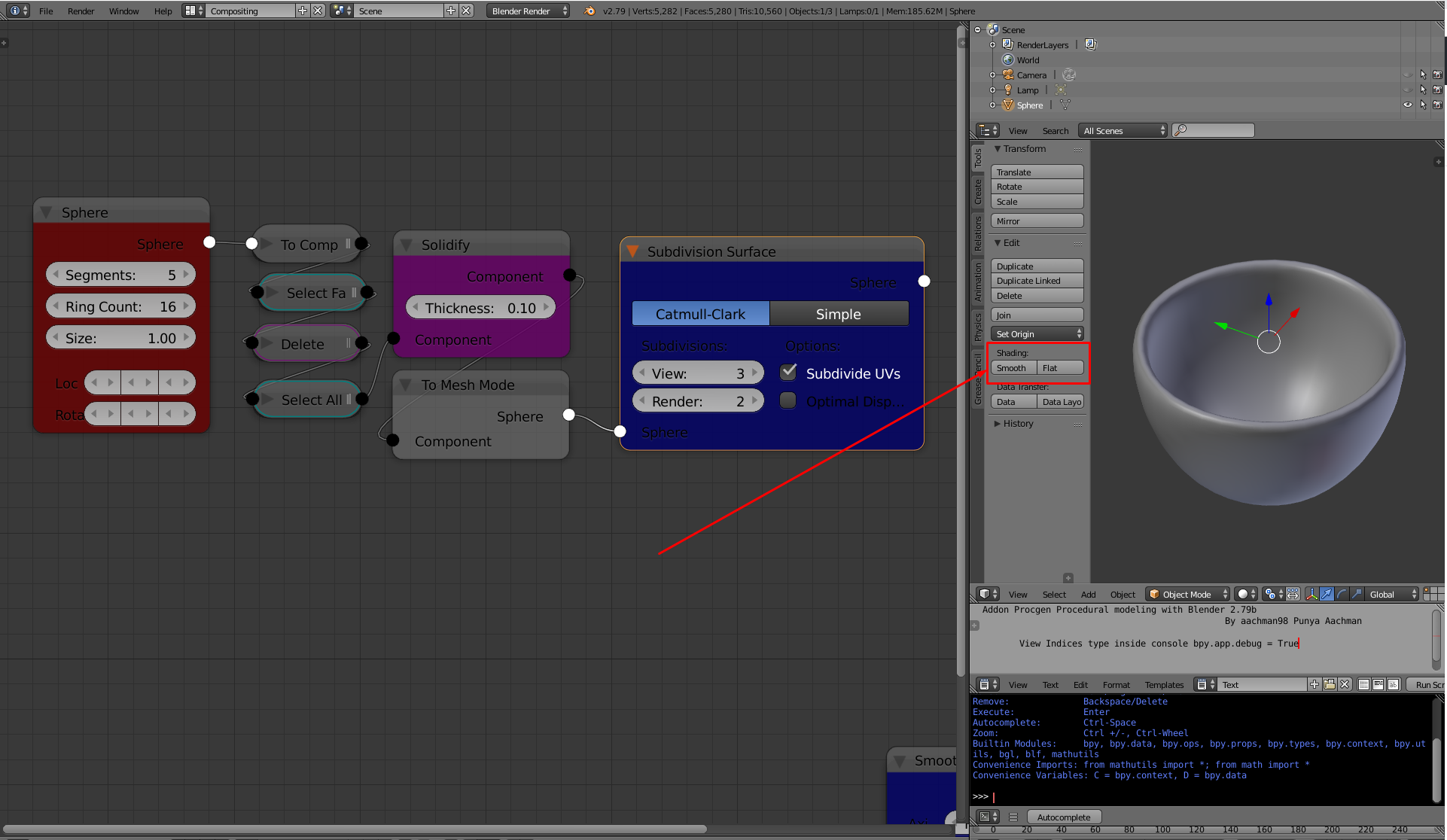Select the scale manipulator icon
This screenshot has width=1447, height=840.
click(1357, 594)
